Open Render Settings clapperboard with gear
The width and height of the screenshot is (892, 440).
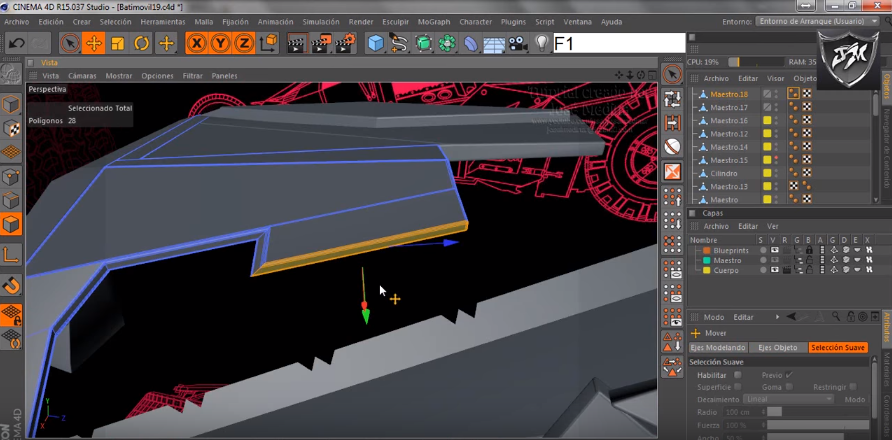345,43
